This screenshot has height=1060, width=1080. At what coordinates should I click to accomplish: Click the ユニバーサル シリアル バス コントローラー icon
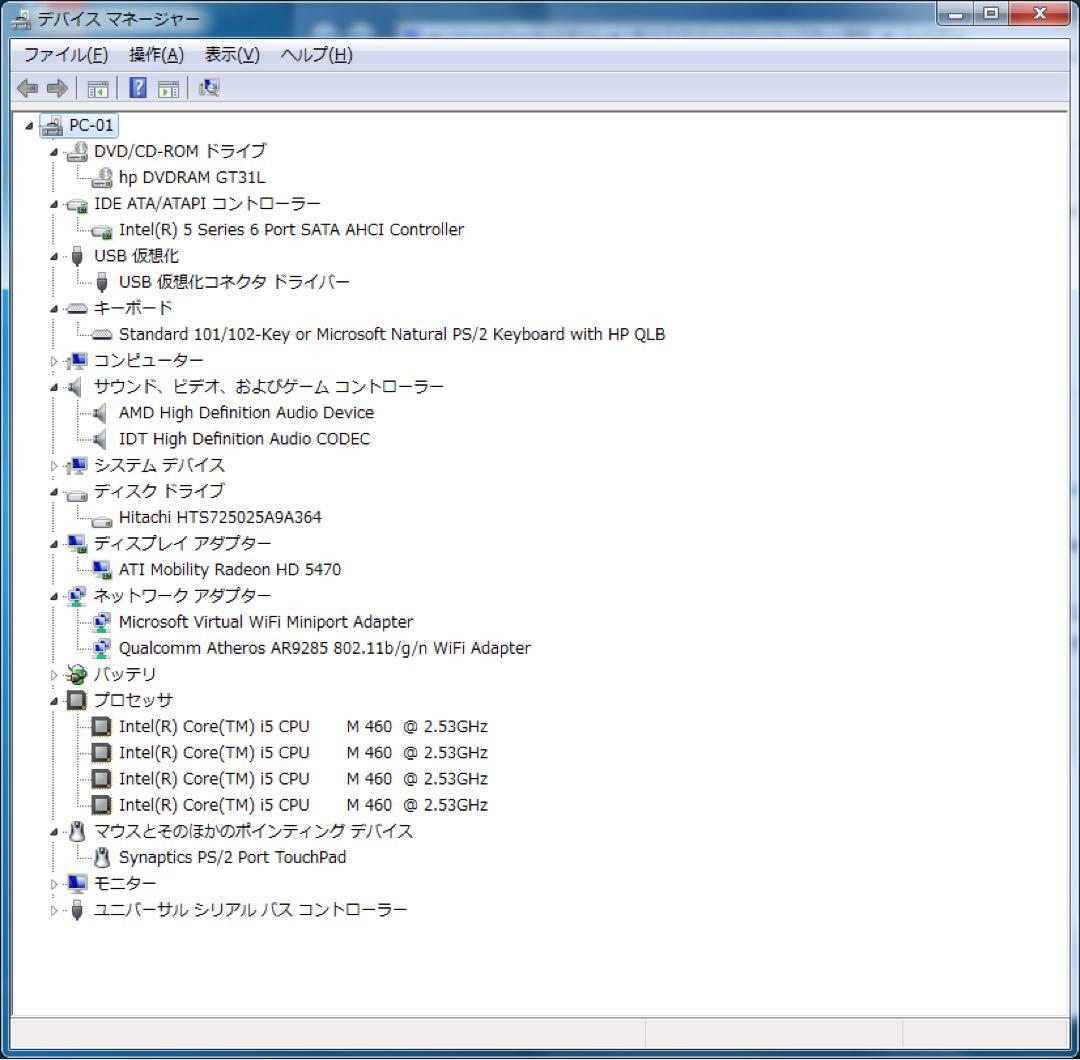tap(76, 910)
